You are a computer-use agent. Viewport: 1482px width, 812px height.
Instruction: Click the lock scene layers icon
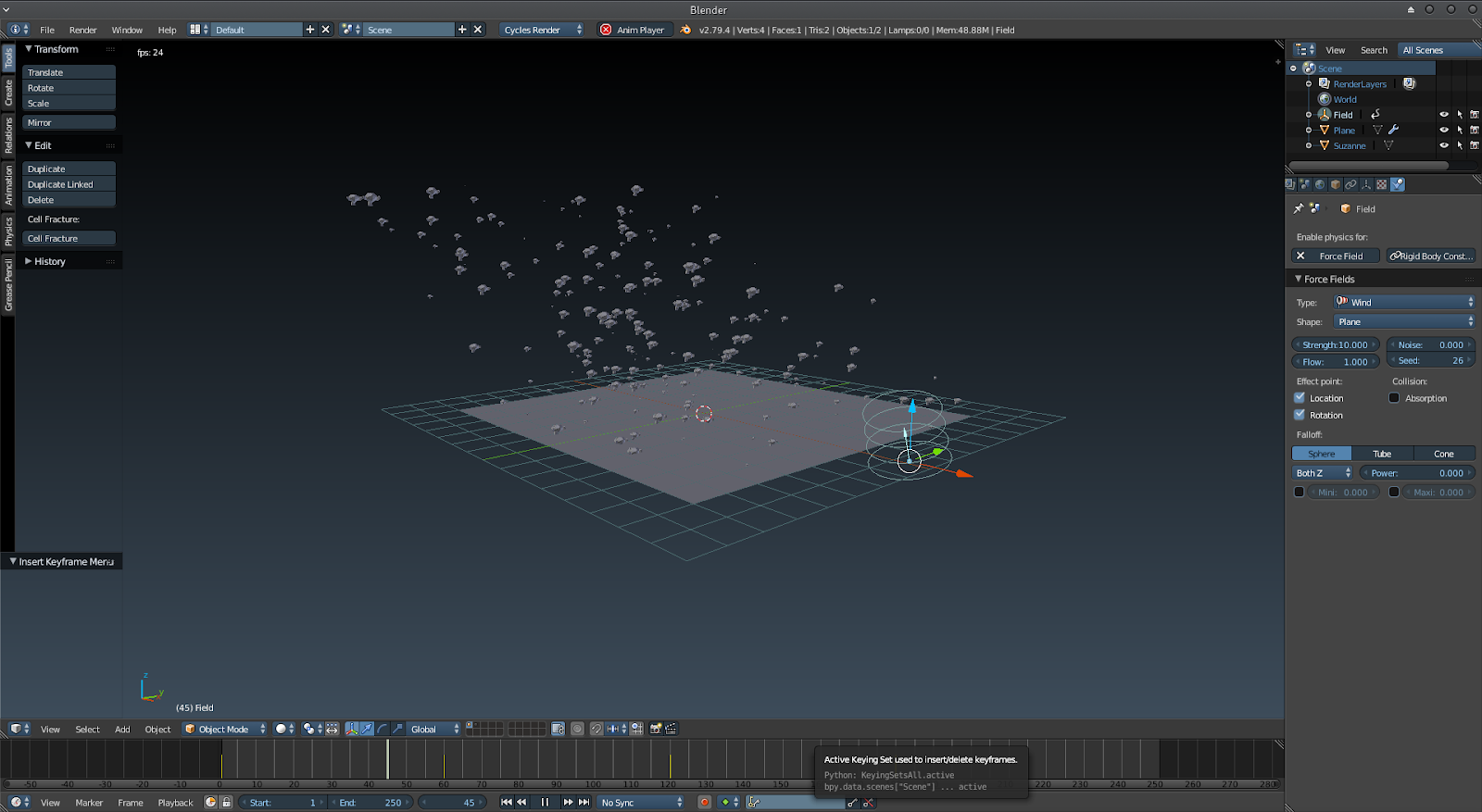point(558,729)
